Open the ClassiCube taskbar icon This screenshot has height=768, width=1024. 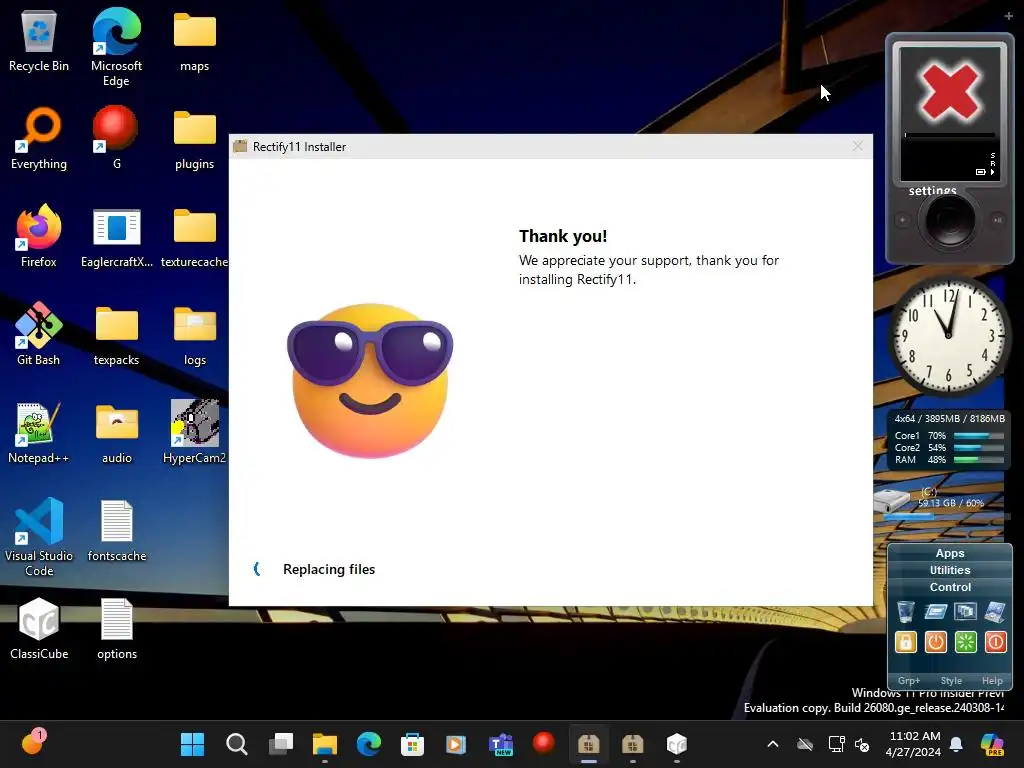coord(677,744)
